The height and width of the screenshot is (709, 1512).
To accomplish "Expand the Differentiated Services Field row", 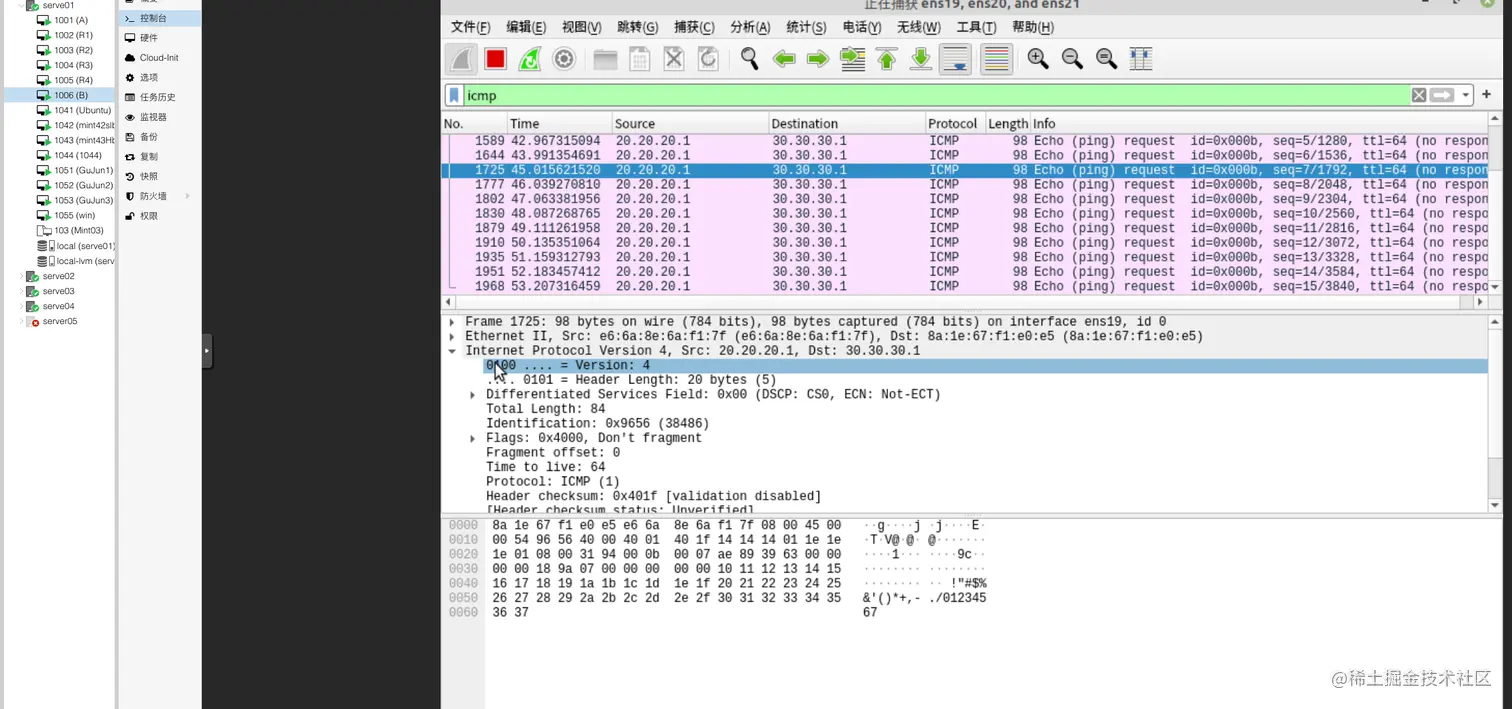I will pos(473,395).
